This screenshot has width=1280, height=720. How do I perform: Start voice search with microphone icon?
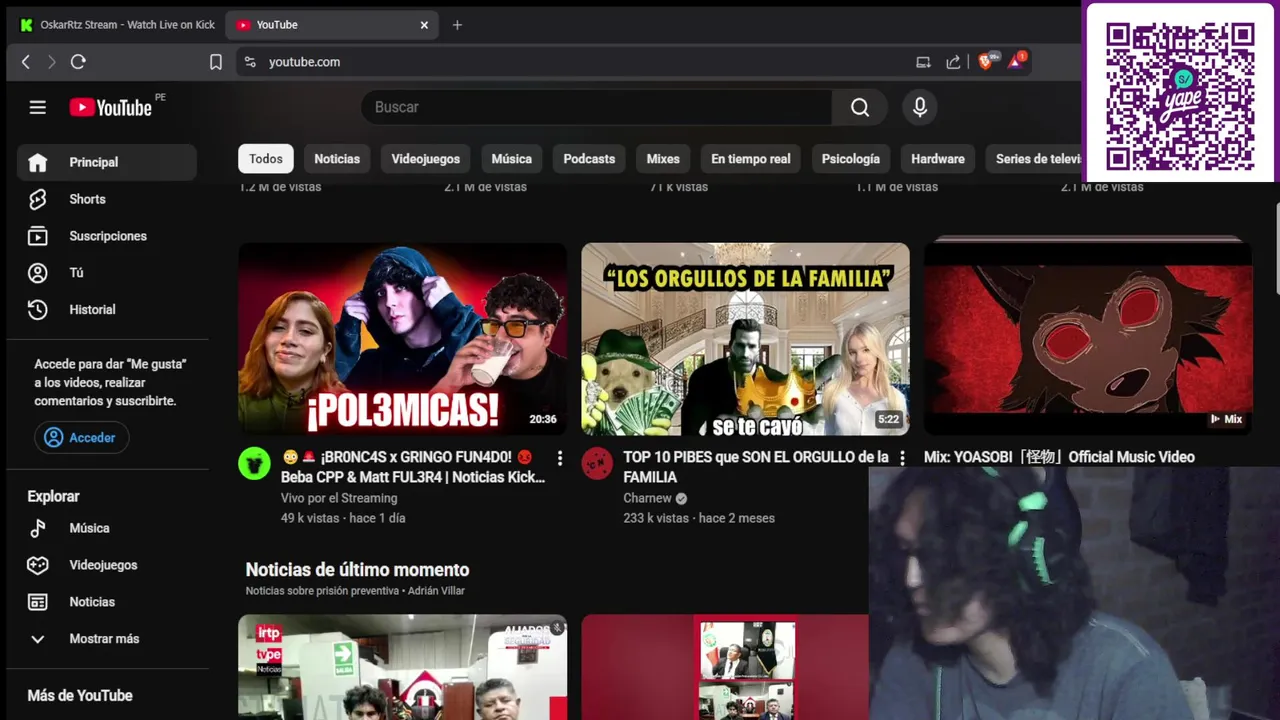(920, 107)
